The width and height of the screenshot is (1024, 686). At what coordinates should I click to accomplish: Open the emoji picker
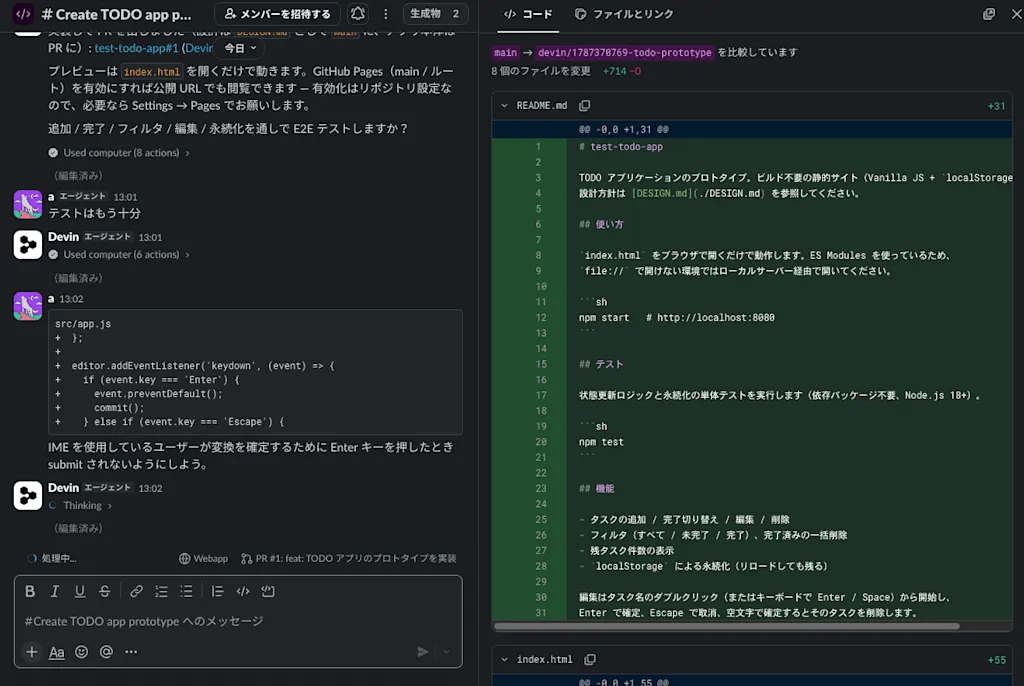tap(82, 651)
